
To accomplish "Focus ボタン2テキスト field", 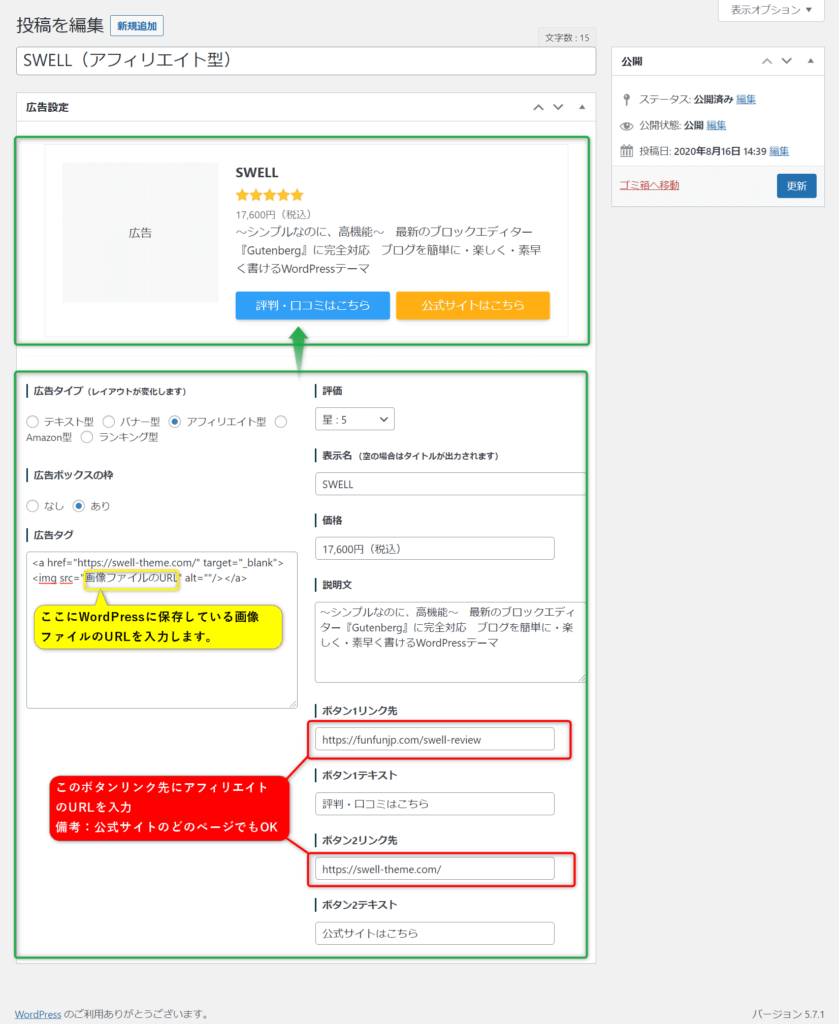I will (435, 933).
